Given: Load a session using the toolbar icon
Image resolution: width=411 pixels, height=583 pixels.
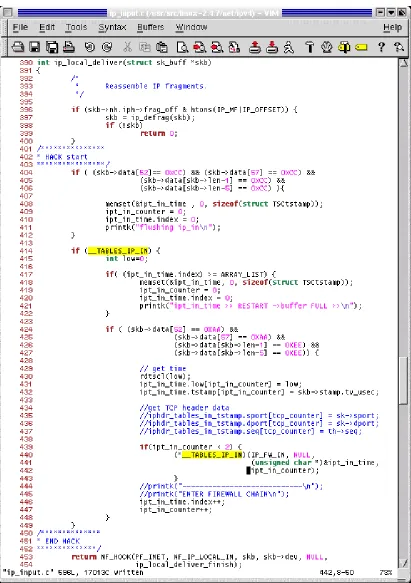Looking at the screenshot, I should point(255,47).
